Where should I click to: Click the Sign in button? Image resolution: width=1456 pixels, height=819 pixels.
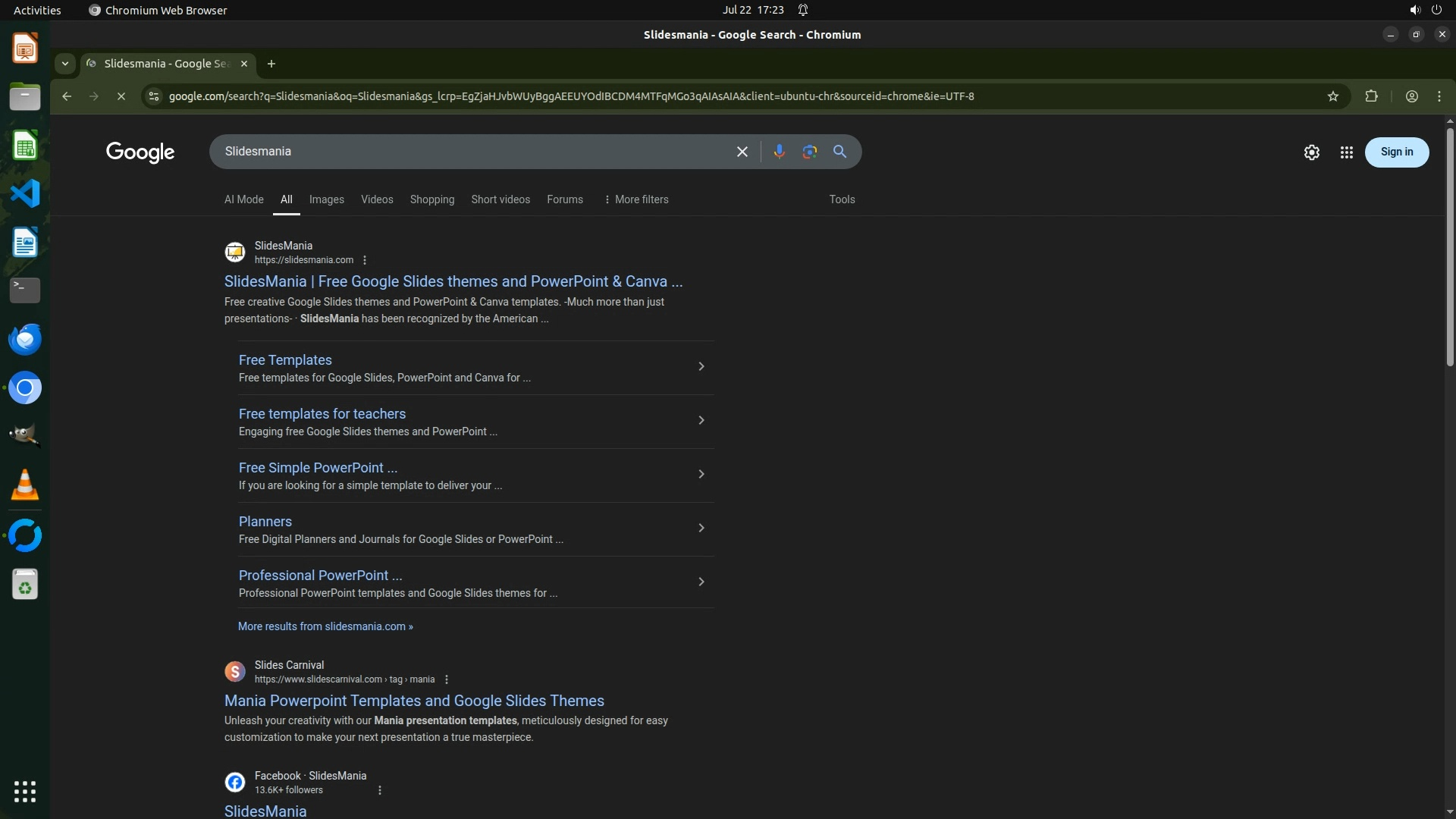pos(1396,152)
